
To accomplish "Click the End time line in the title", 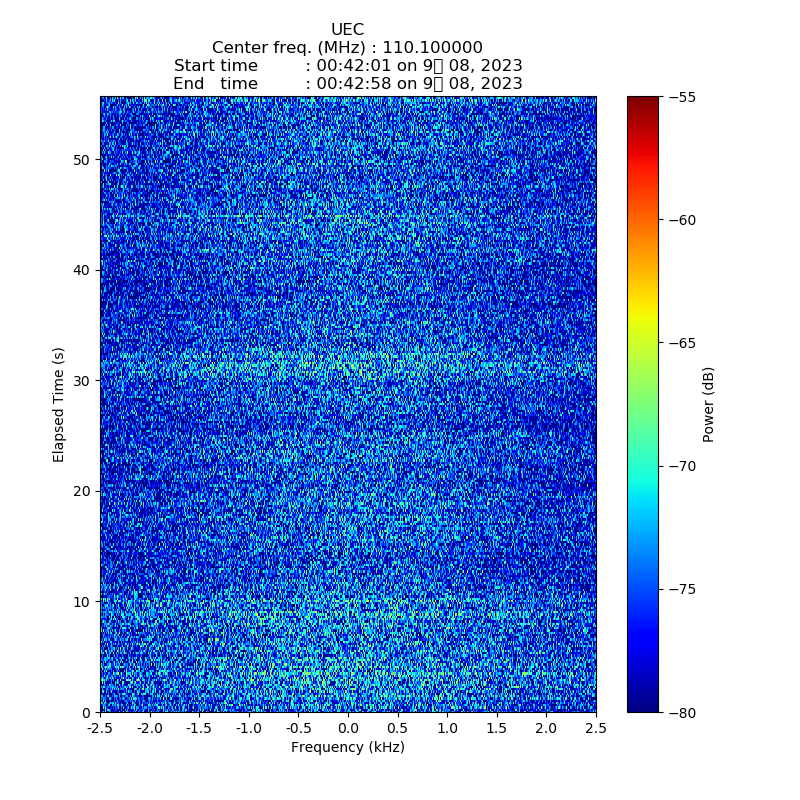I will point(347,84).
